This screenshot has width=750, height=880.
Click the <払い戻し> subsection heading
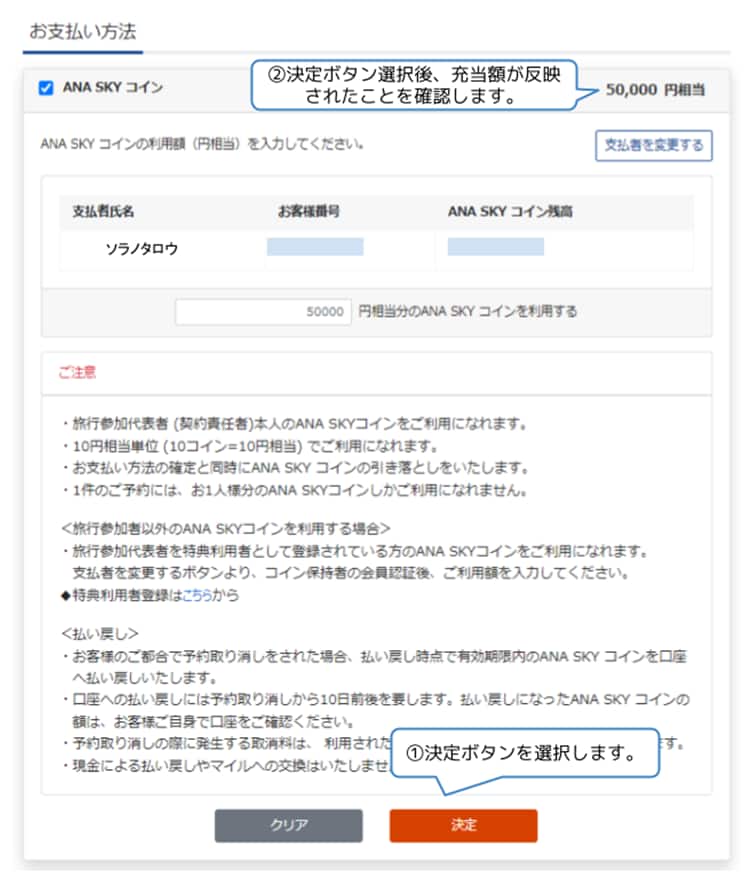click(x=99, y=634)
